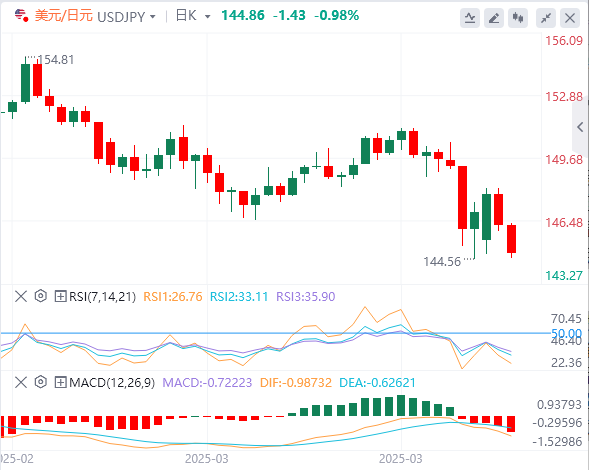
Task: Collapse the chart with shrink arrows icon
Action: [x=546, y=18]
